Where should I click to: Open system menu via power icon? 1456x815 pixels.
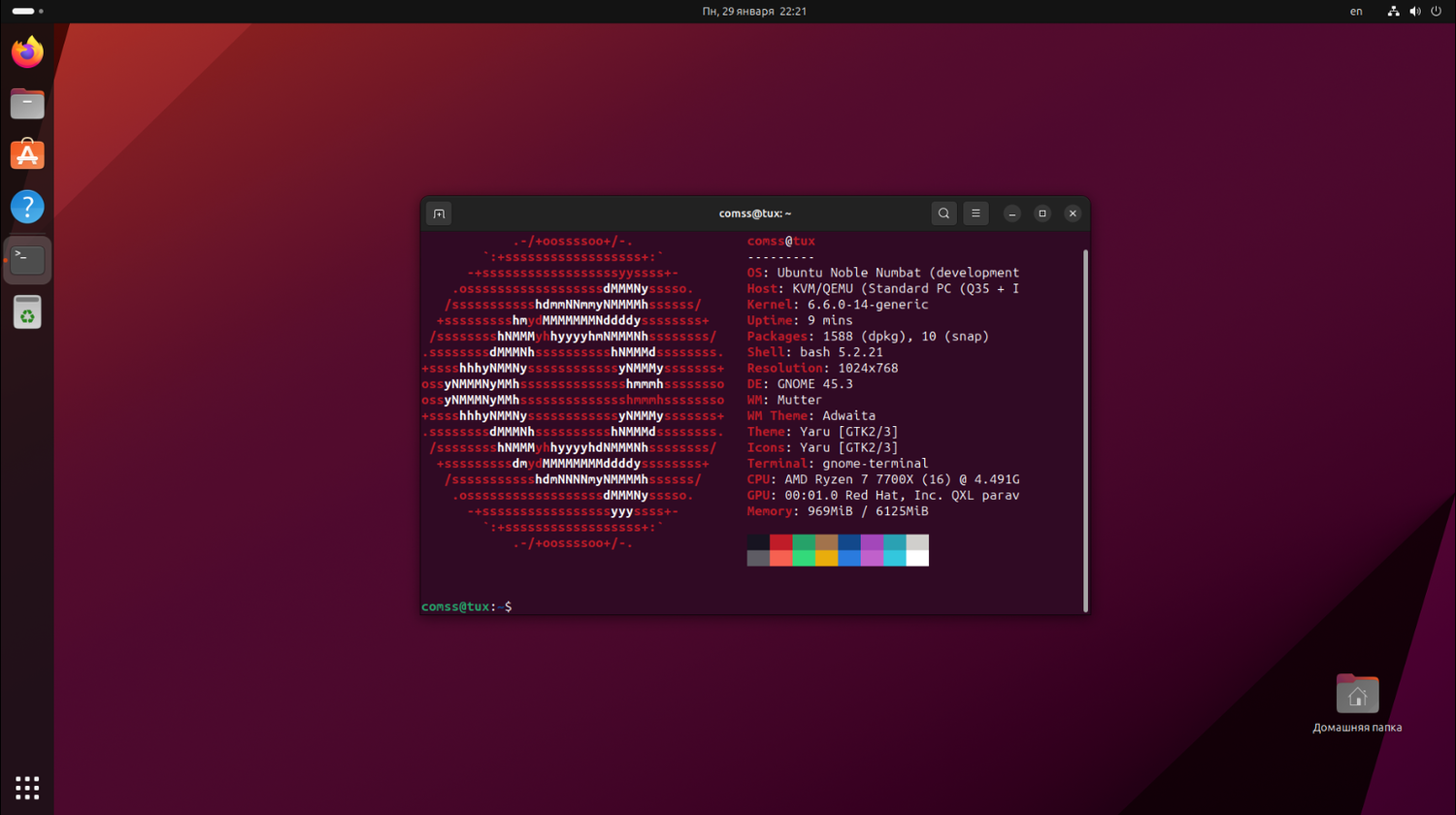(x=1437, y=12)
